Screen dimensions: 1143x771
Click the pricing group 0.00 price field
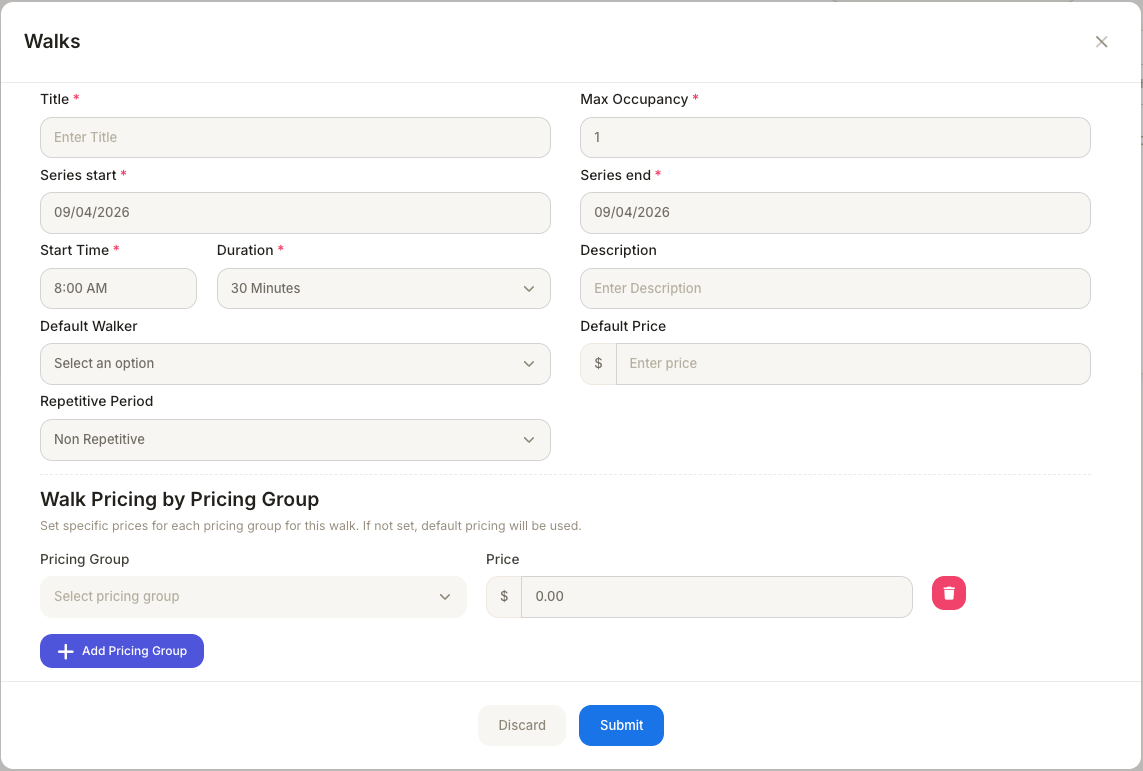click(x=716, y=597)
